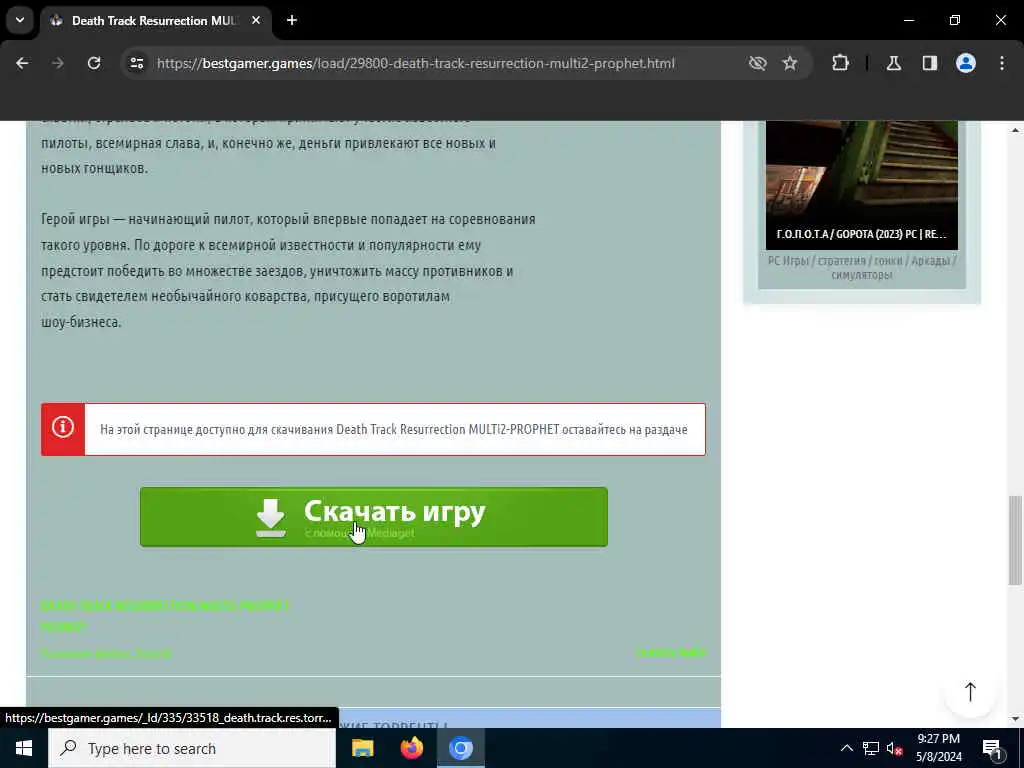Click the scrollbar down arrow
Viewport: 1024px width, 768px height.
click(1014, 719)
